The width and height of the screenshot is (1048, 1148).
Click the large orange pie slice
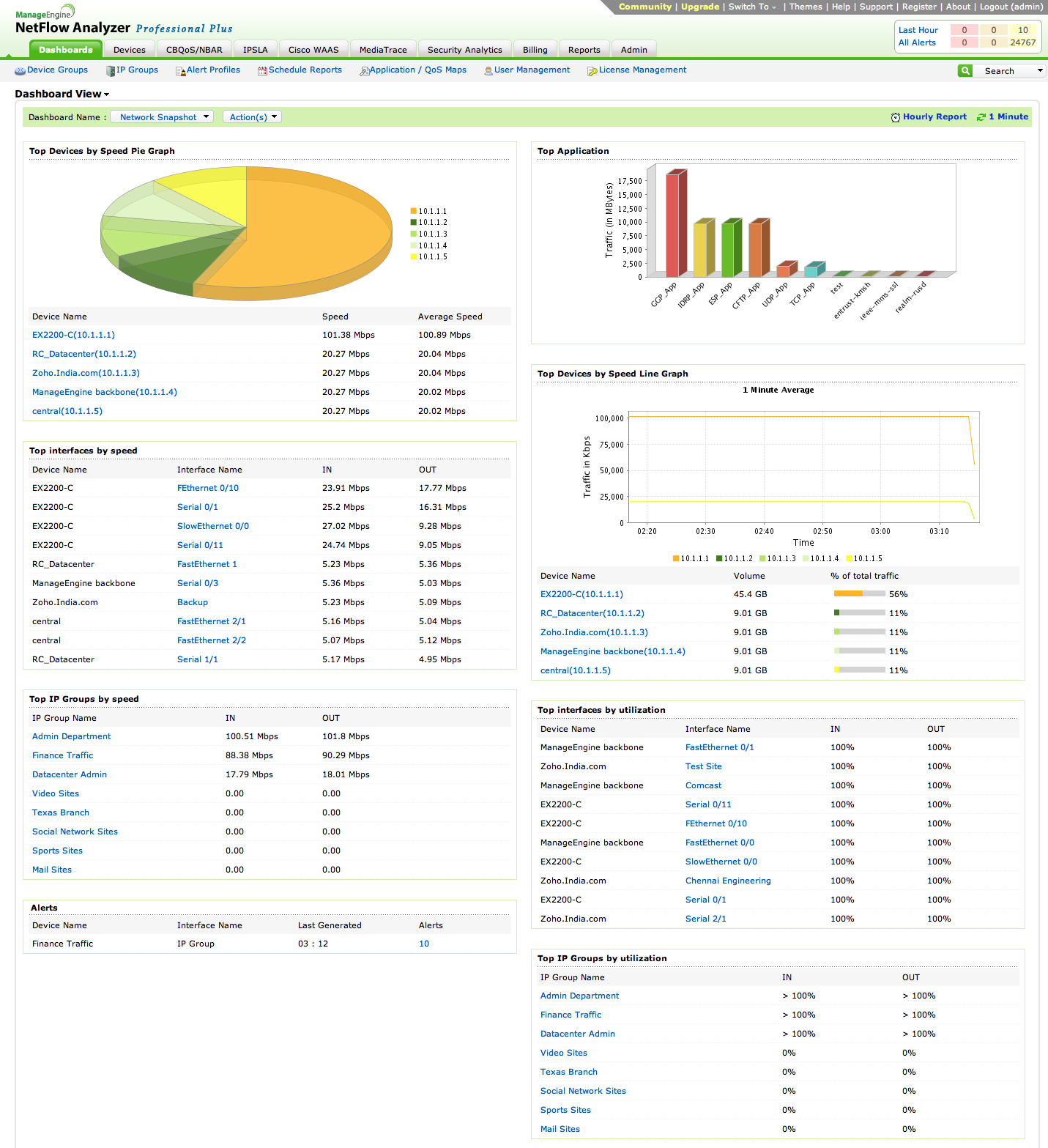(x=308, y=234)
